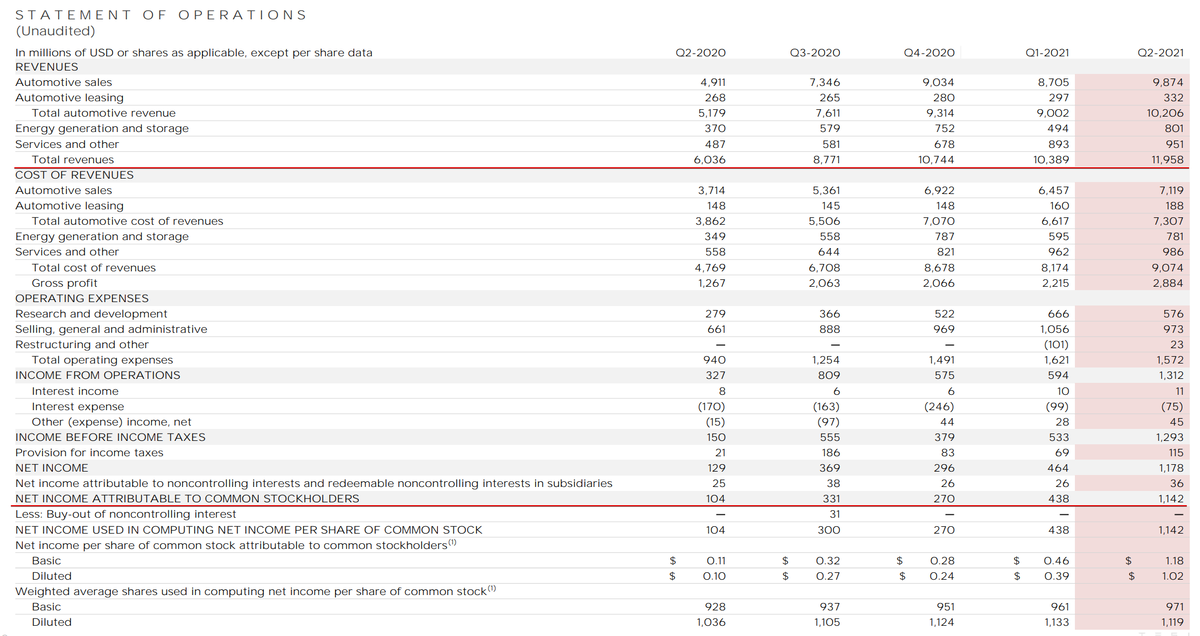This screenshot has width=1200, height=636.
Task: Select Q3-2020 buy-out value 31
Action: coord(834,514)
